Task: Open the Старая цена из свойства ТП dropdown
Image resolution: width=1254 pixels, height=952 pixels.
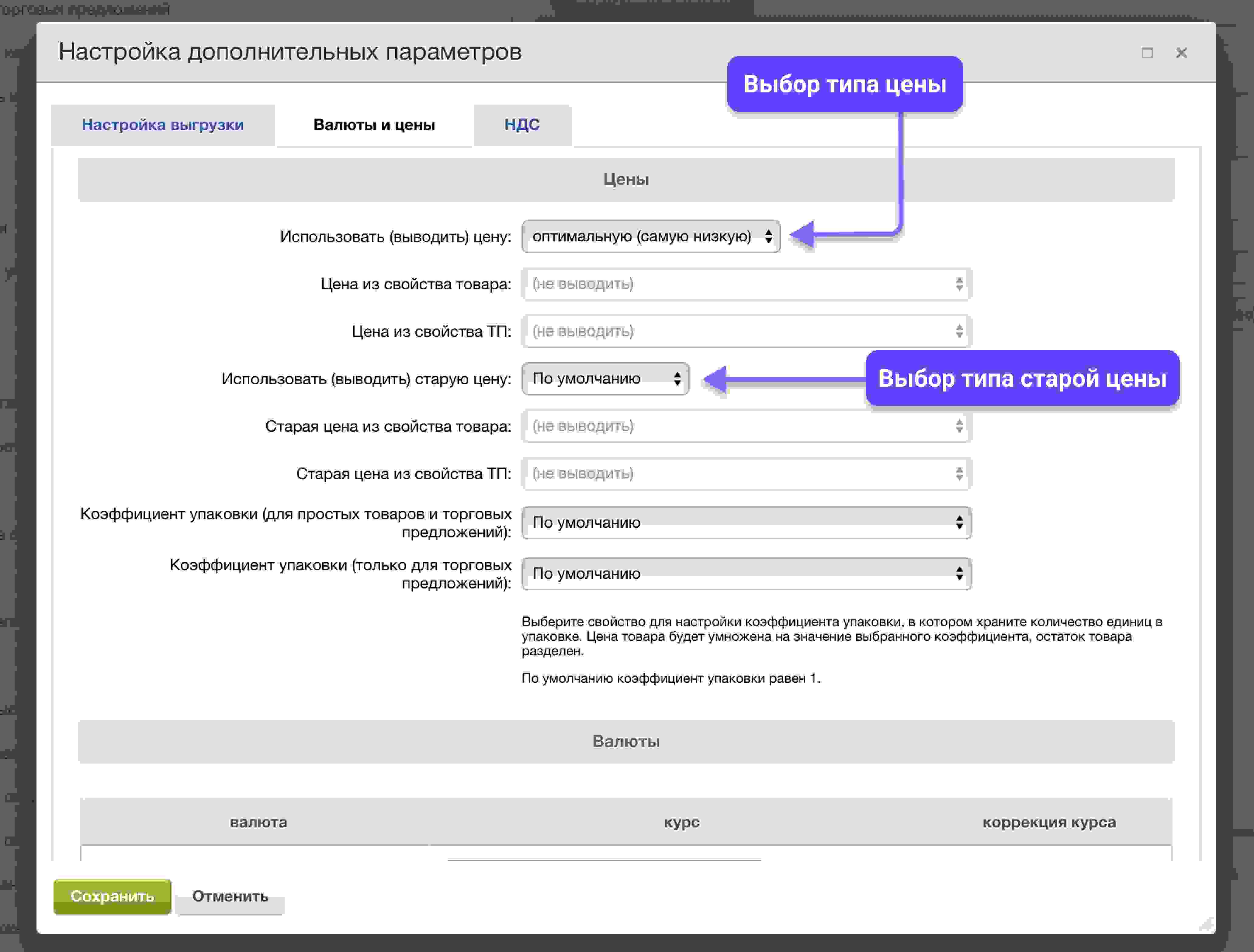Action: [746, 474]
